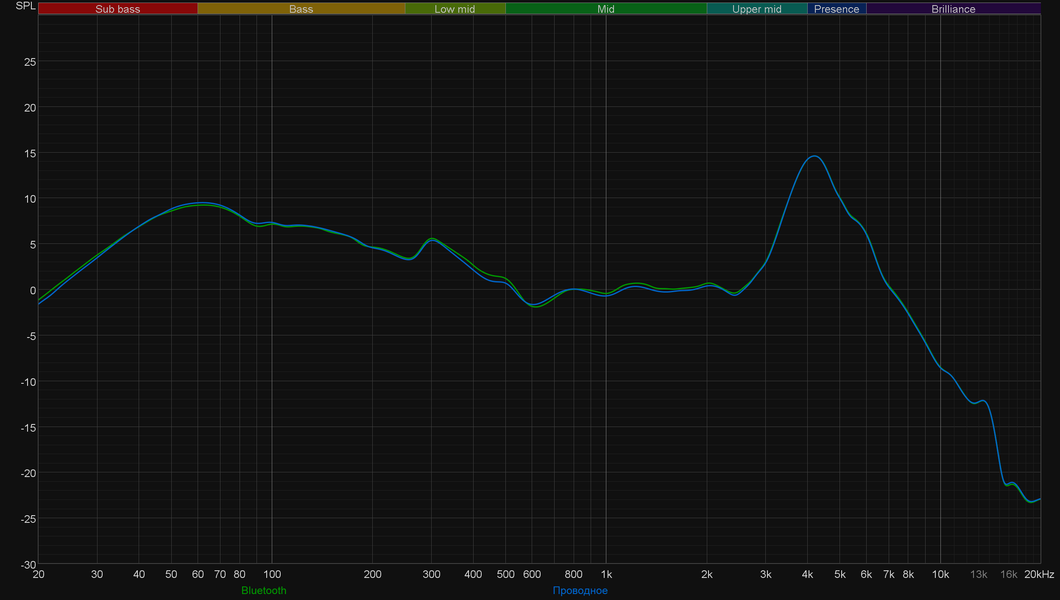The width and height of the screenshot is (1060, 600).
Task: Select the green Bluetooth legend entry
Action: [x=264, y=591]
